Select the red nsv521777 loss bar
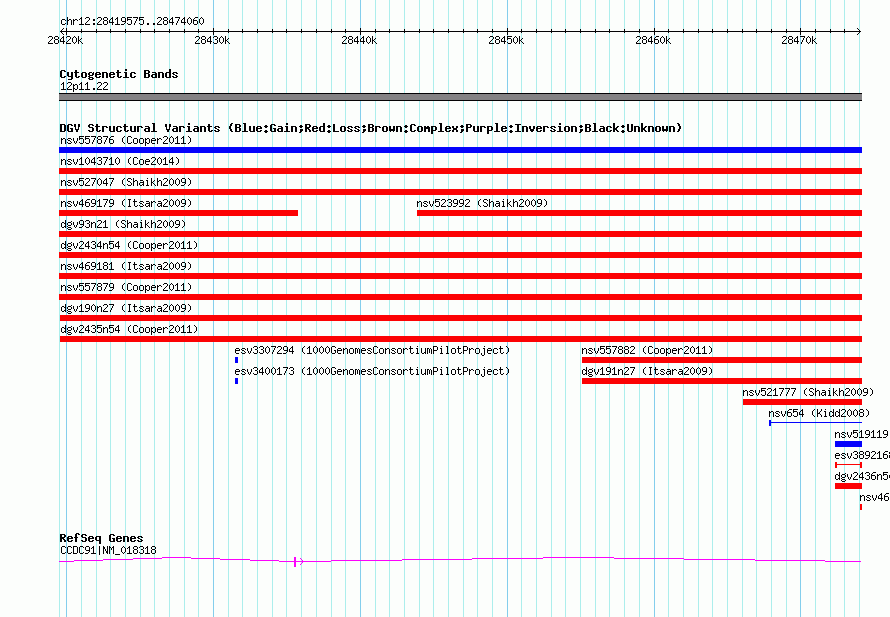Viewport: 890px width, 617px height. [x=802, y=402]
